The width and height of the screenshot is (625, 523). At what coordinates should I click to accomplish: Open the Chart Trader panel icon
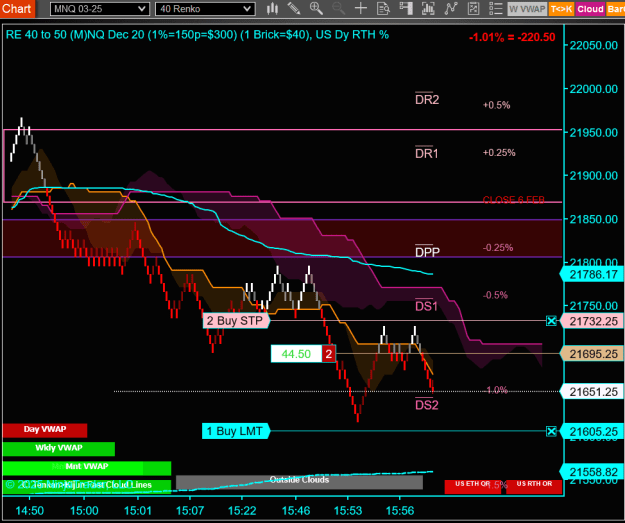[x=406, y=8]
